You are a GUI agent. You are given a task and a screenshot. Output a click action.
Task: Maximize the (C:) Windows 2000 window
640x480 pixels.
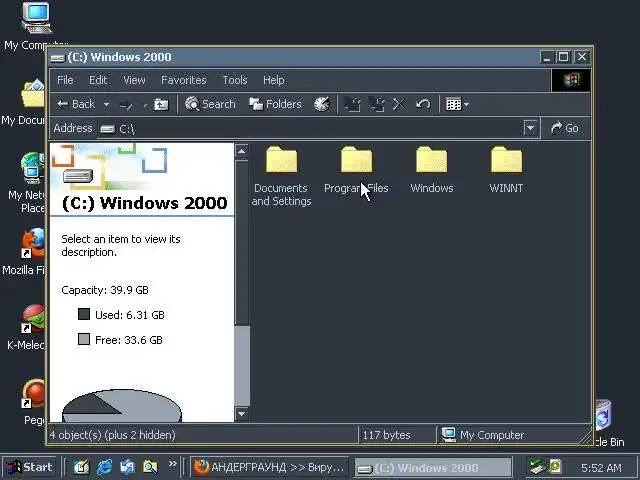point(564,57)
